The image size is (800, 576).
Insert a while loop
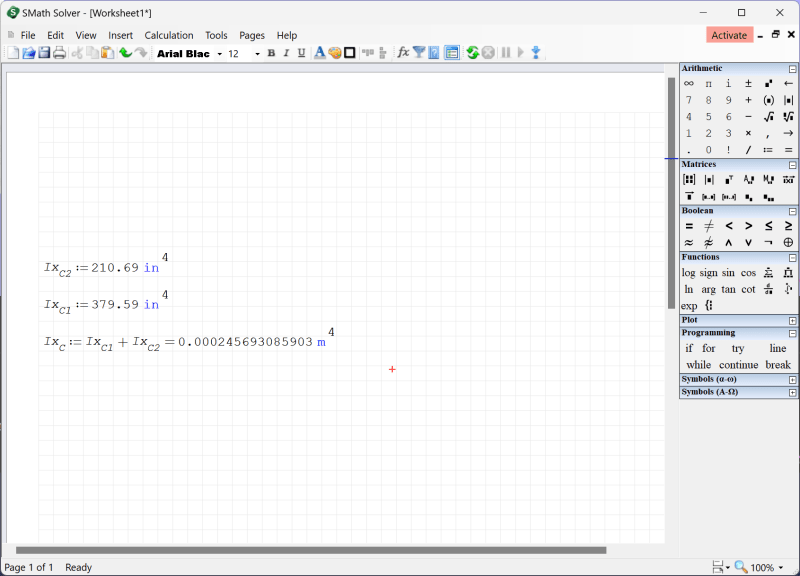[698, 365]
